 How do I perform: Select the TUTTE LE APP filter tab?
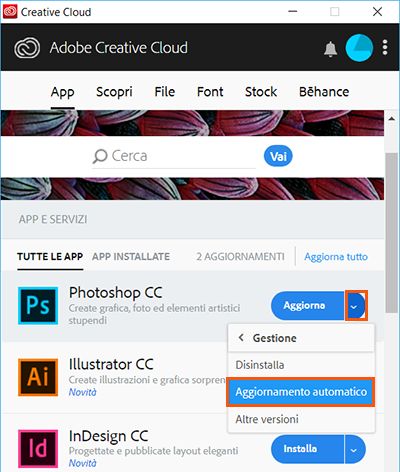50,256
